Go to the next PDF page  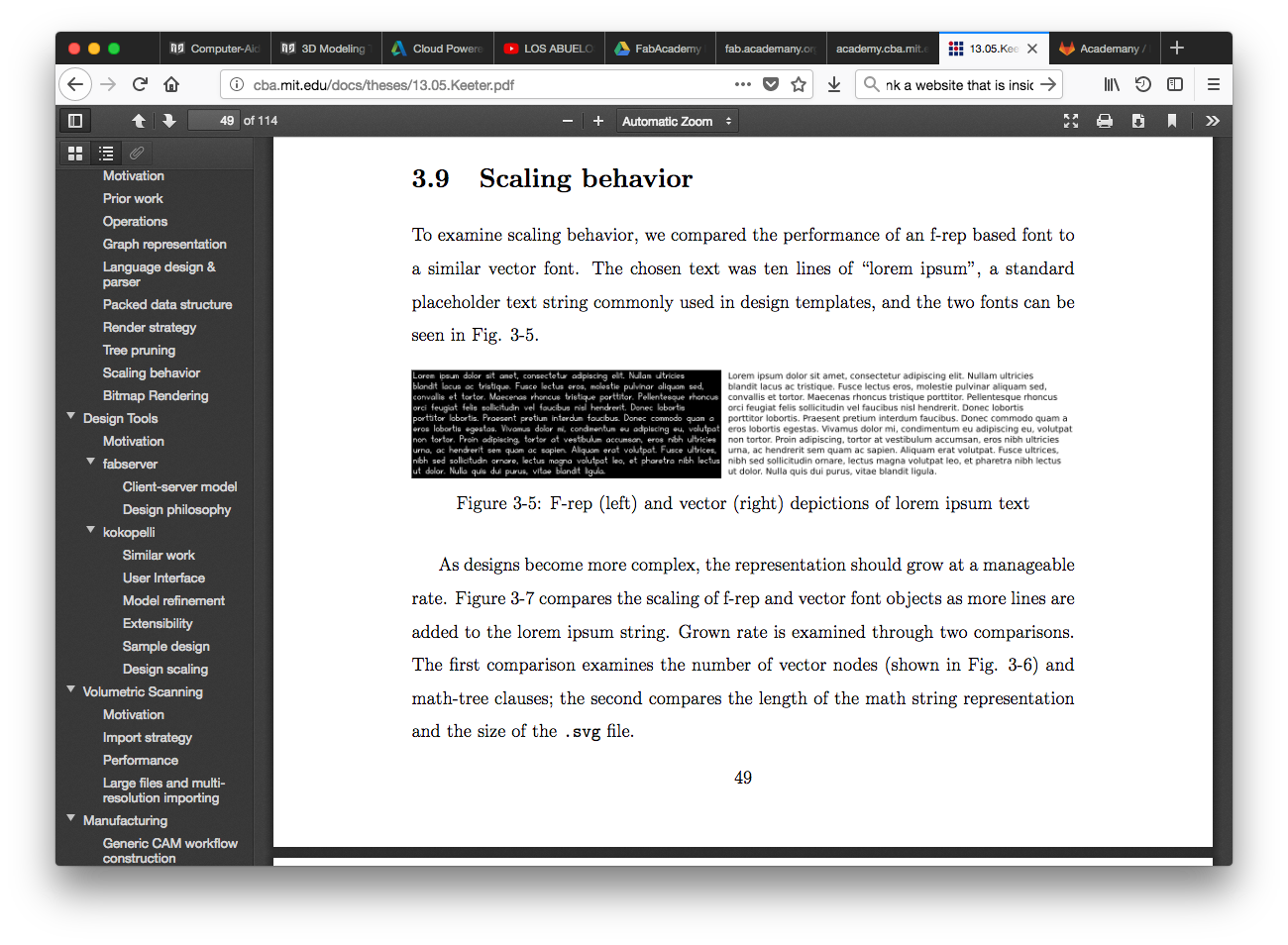(169, 121)
